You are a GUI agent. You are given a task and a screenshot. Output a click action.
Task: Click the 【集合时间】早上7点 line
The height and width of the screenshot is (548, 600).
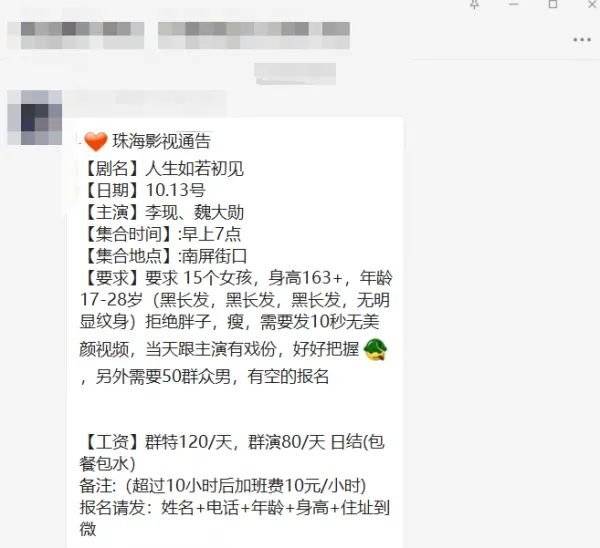pos(161,234)
